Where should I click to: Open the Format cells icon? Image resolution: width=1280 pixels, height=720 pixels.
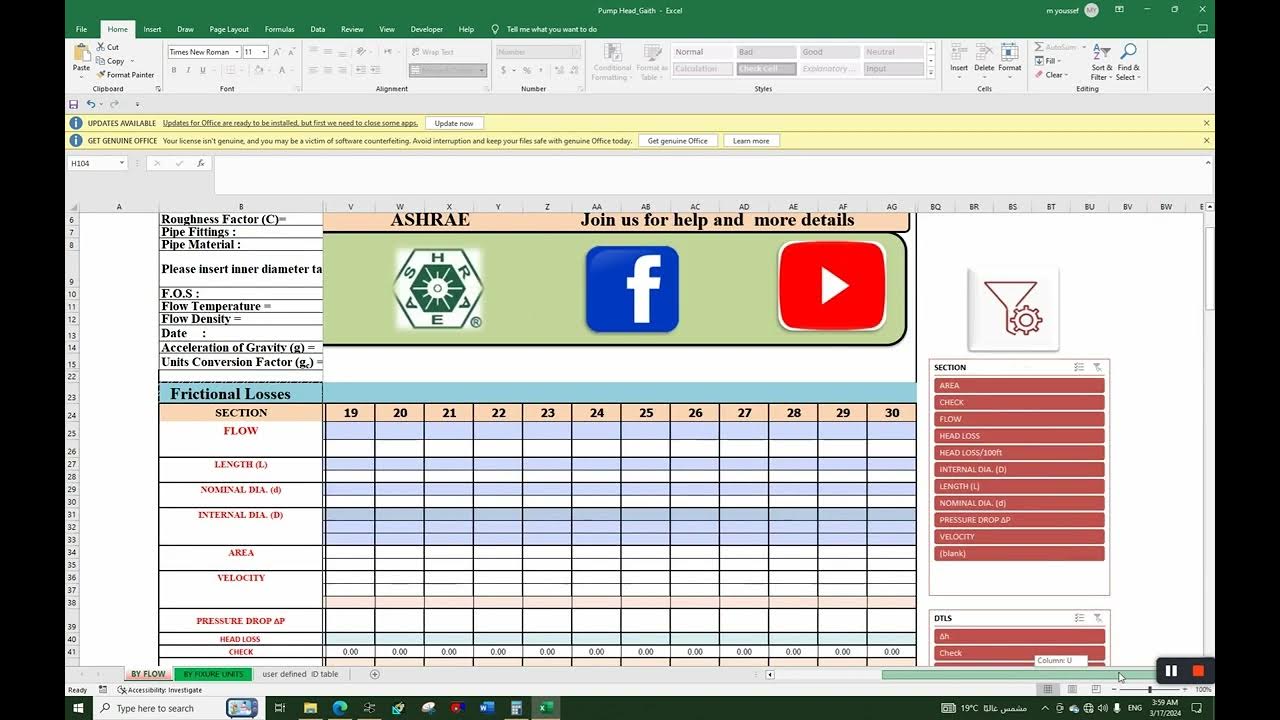(1010, 52)
